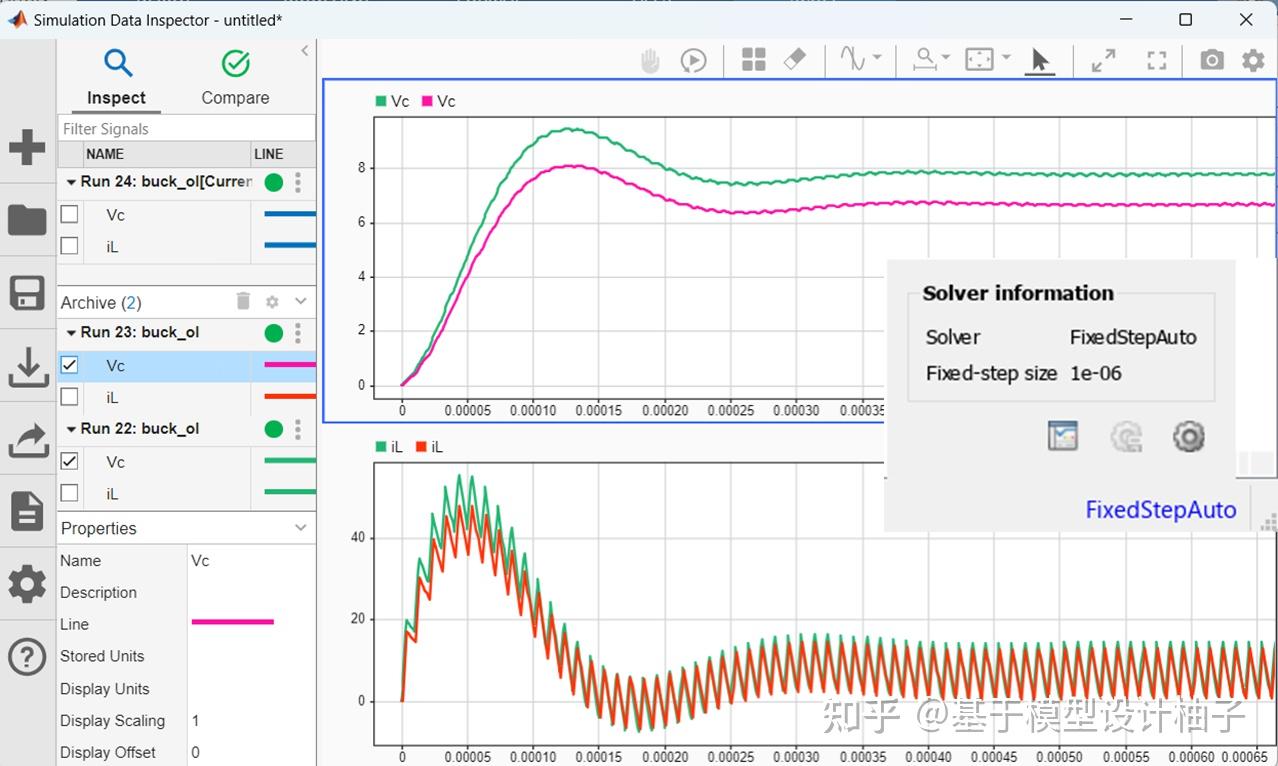Click the pink Line color swatch in Properties
Viewport: 1278px width, 766px height.
coord(232,622)
